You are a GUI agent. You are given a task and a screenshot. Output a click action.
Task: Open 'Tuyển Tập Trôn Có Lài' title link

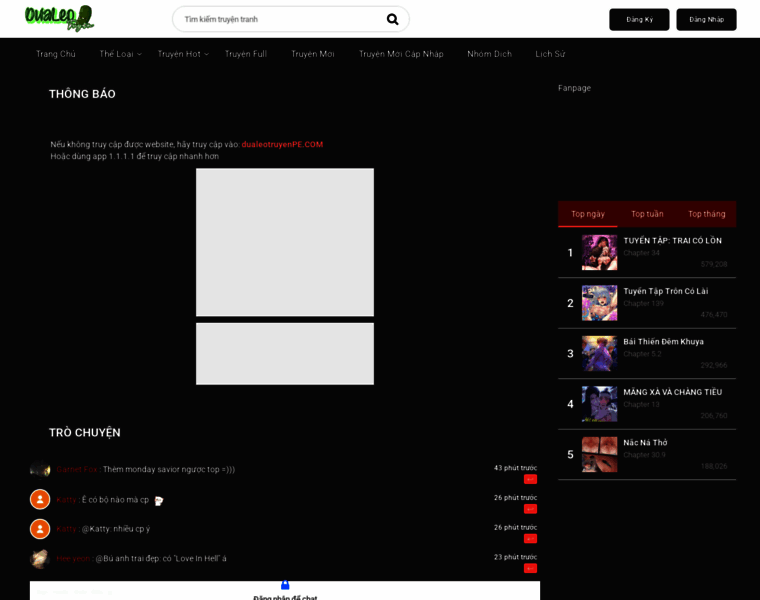pos(665,291)
